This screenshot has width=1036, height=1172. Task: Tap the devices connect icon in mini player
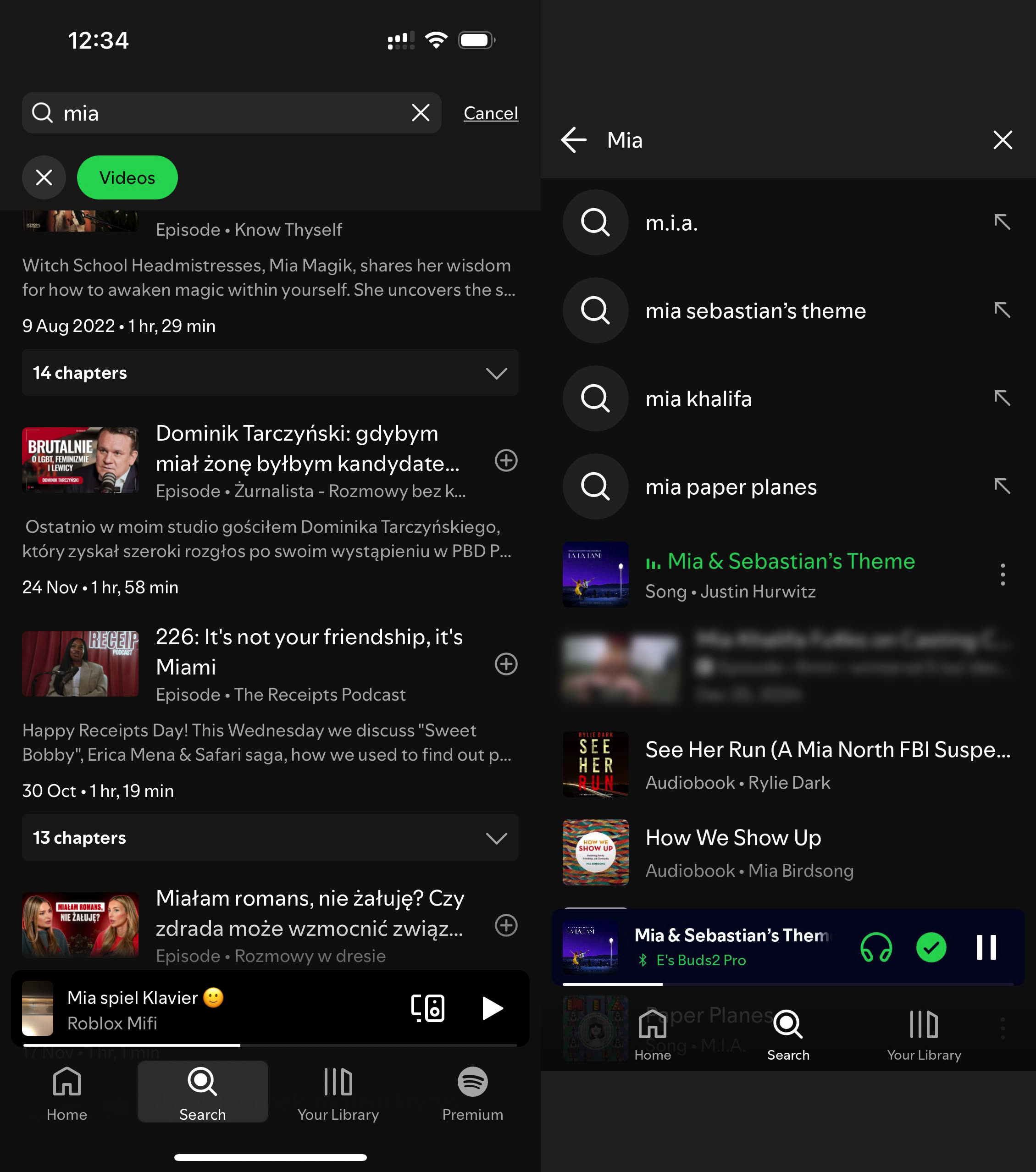pyautogui.click(x=427, y=1008)
